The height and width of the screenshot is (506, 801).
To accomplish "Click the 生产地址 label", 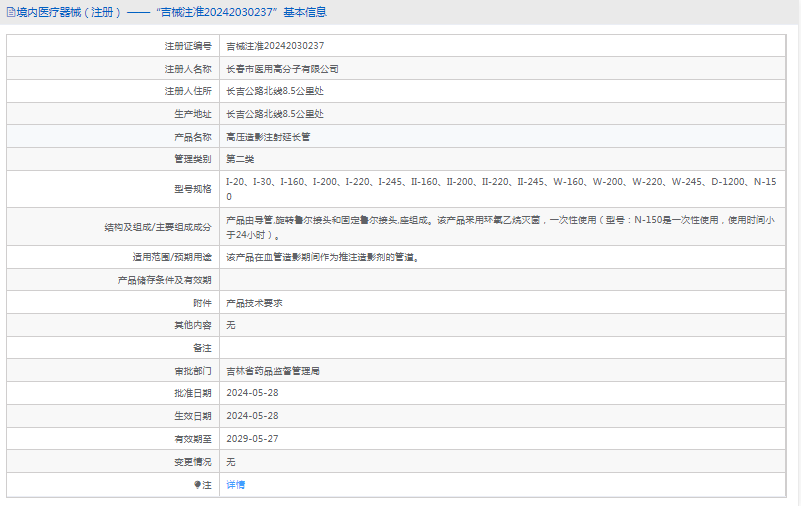I will coord(193,114).
